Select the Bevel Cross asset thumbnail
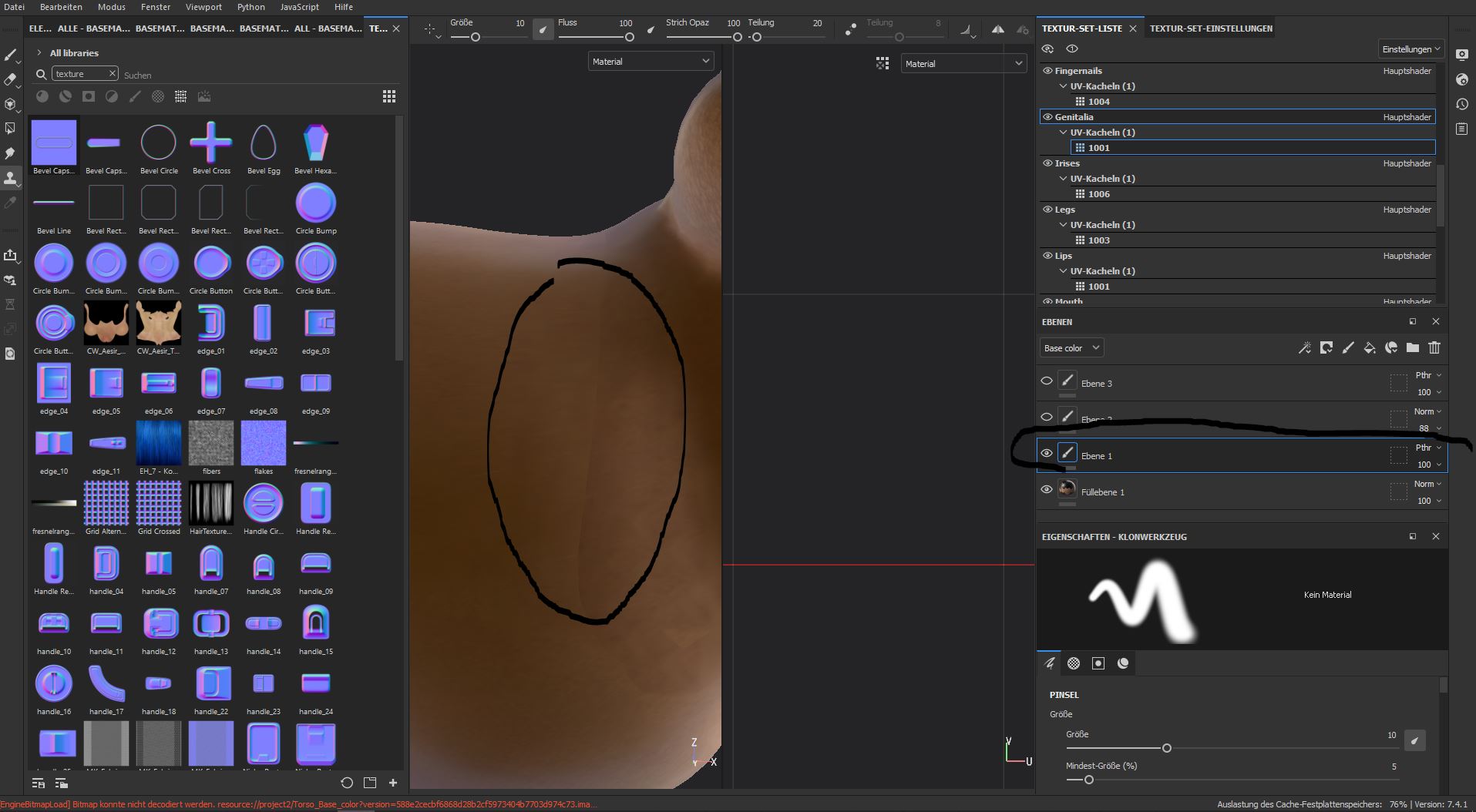The height and width of the screenshot is (812, 1476). (211, 143)
